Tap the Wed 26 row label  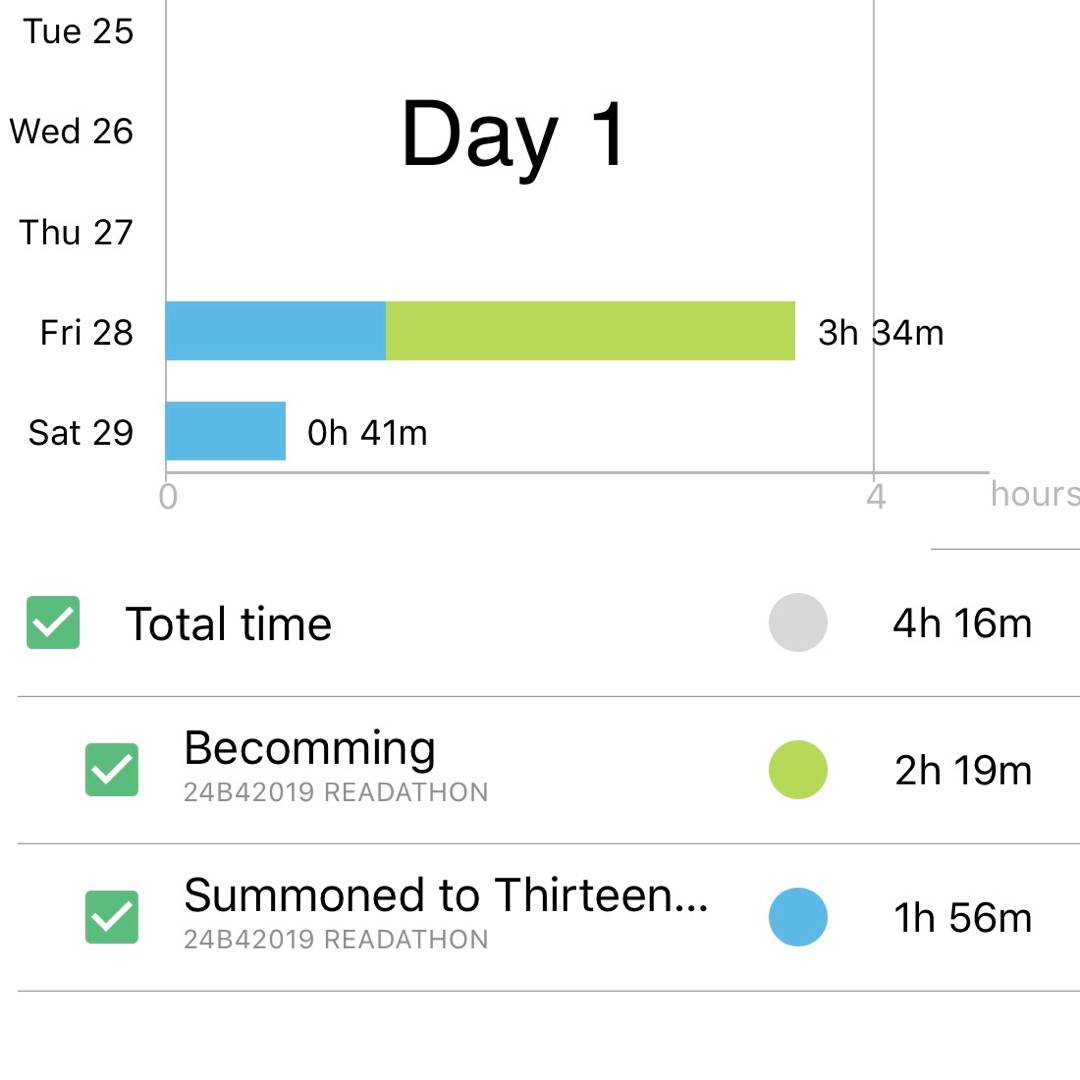coord(71,131)
